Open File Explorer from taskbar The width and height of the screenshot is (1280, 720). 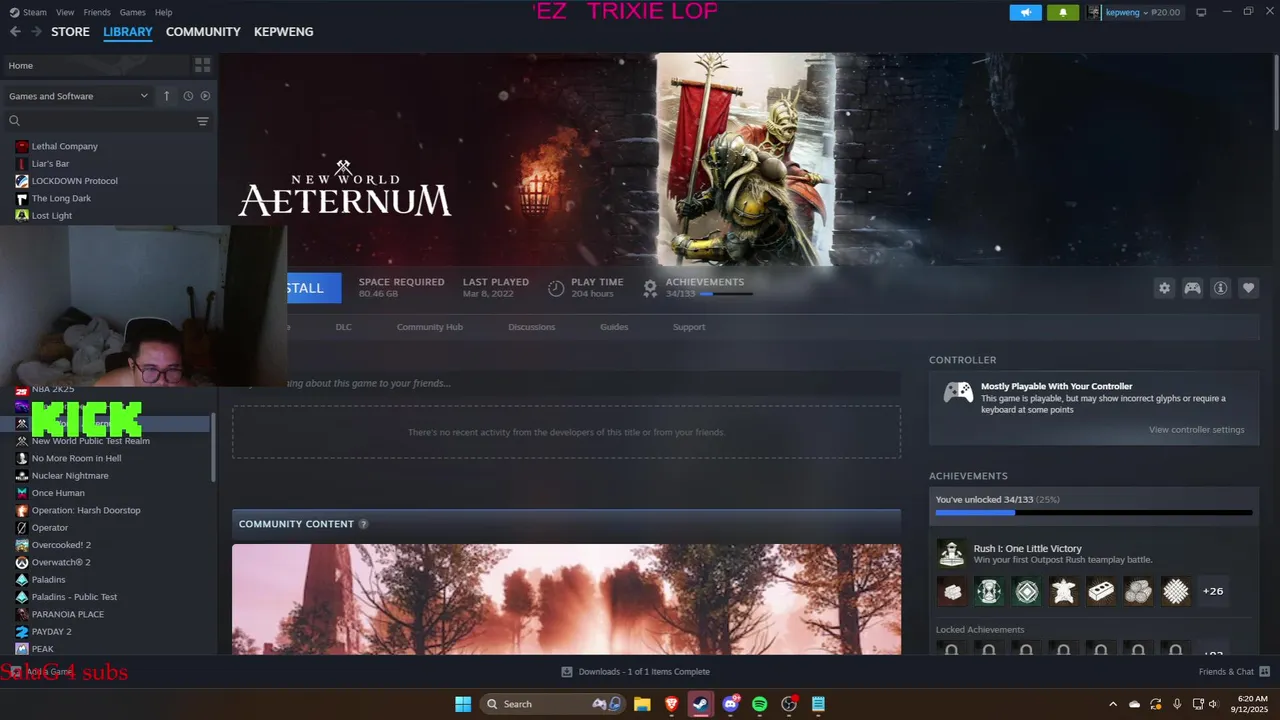tap(642, 704)
